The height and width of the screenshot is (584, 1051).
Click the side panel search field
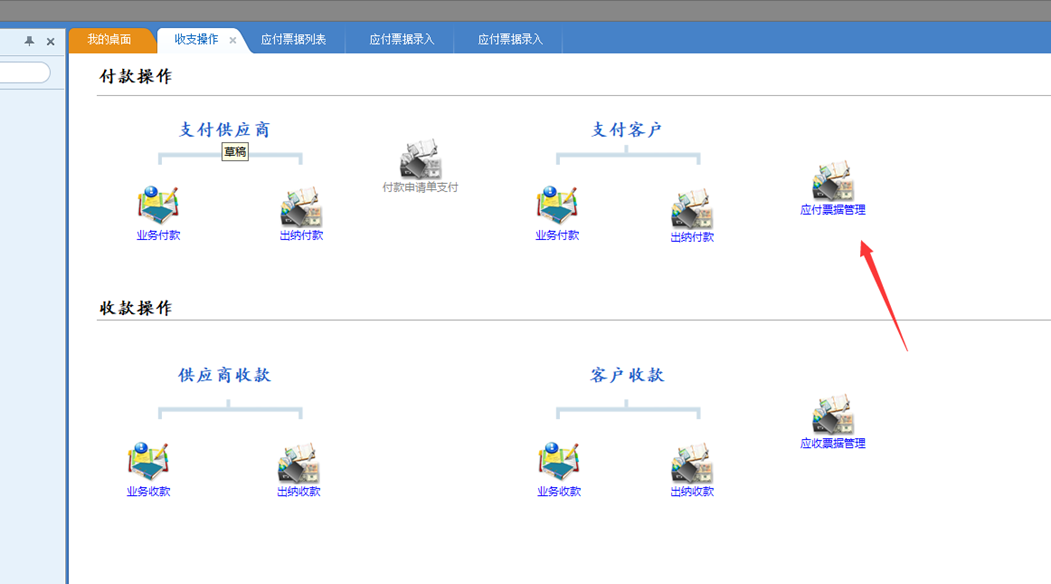[24, 72]
